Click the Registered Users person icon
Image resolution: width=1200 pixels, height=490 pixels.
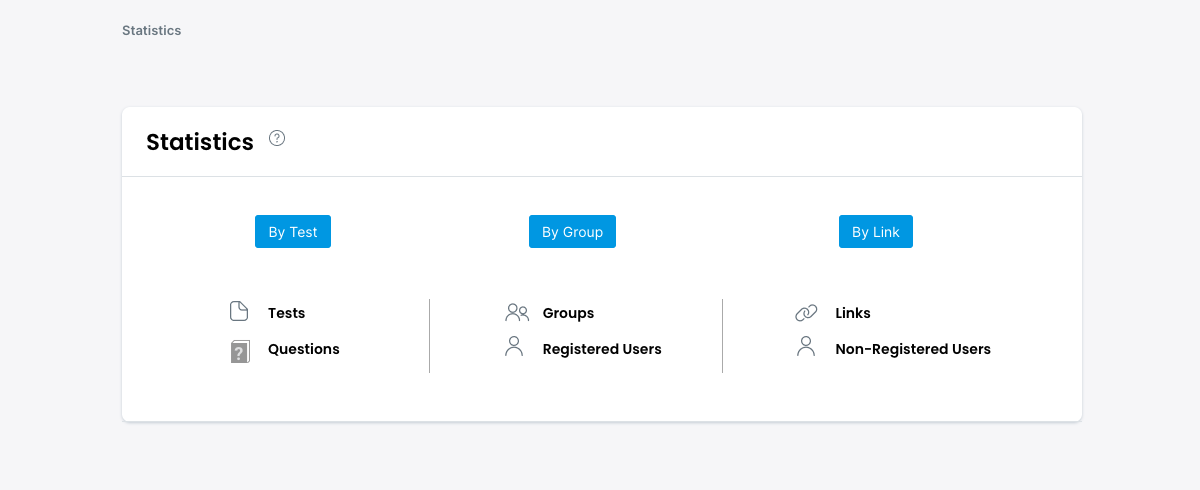pos(514,348)
